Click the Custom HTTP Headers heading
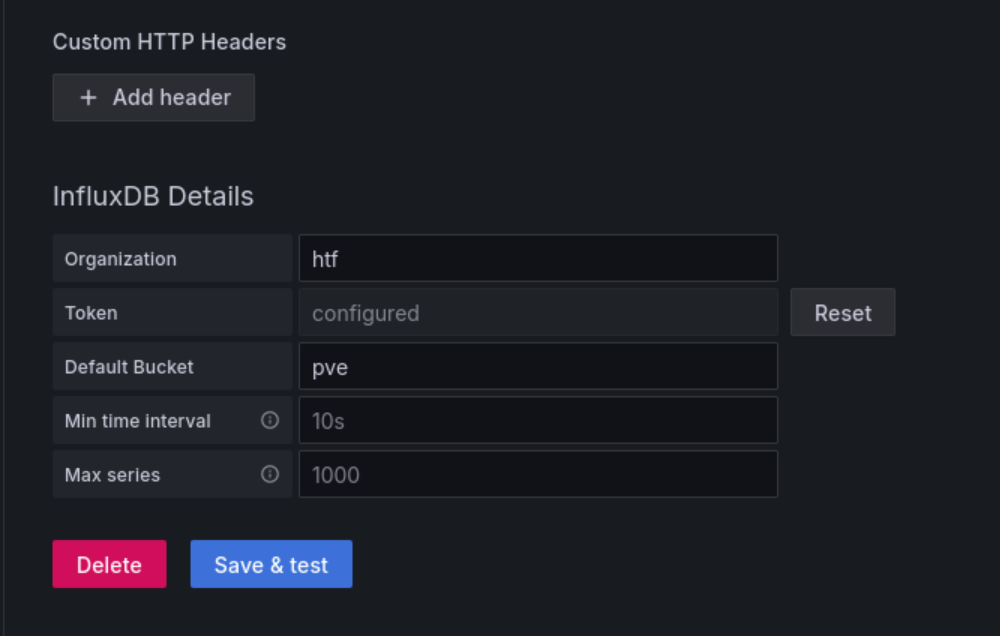This screenshot has height=640, width=1000. click(x=169, y=42)
